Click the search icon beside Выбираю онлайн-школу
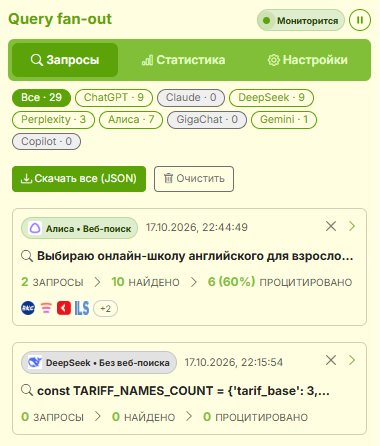This screenshot has width=380, height=446. (x=27, y=256)
